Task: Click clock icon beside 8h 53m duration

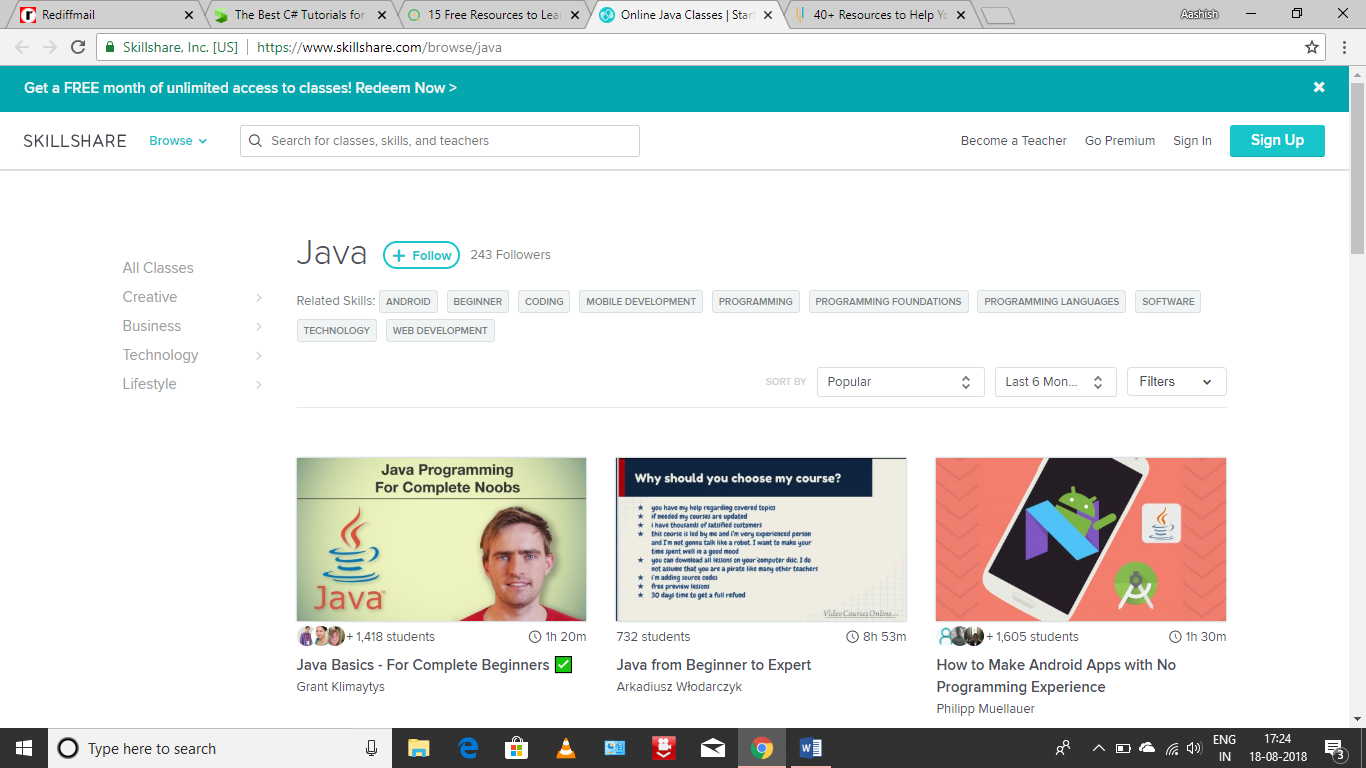Action: pos(852,637)
